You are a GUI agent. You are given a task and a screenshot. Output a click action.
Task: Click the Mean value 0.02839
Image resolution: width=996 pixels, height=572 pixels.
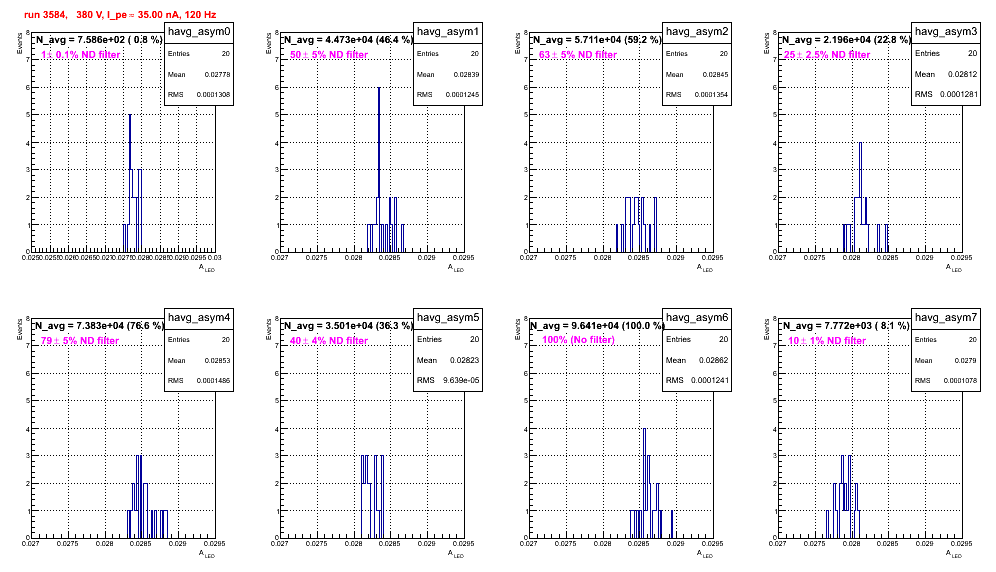click(466, 74)
